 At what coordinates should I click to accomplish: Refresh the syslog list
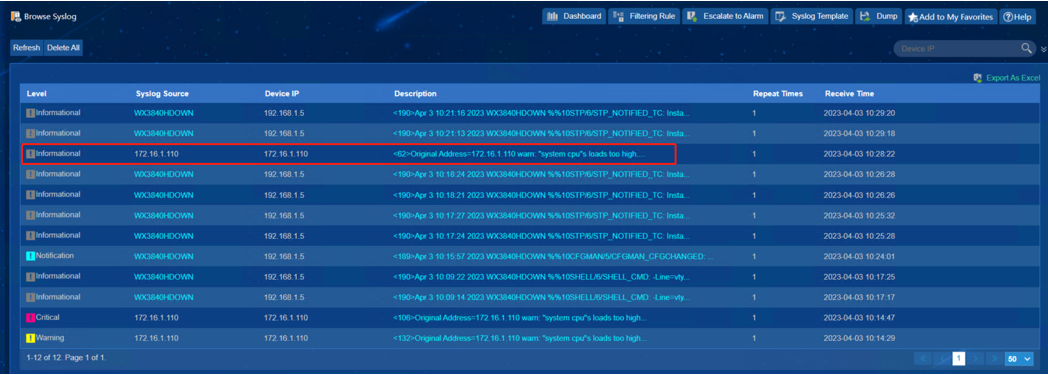click(x=27, y=48)
